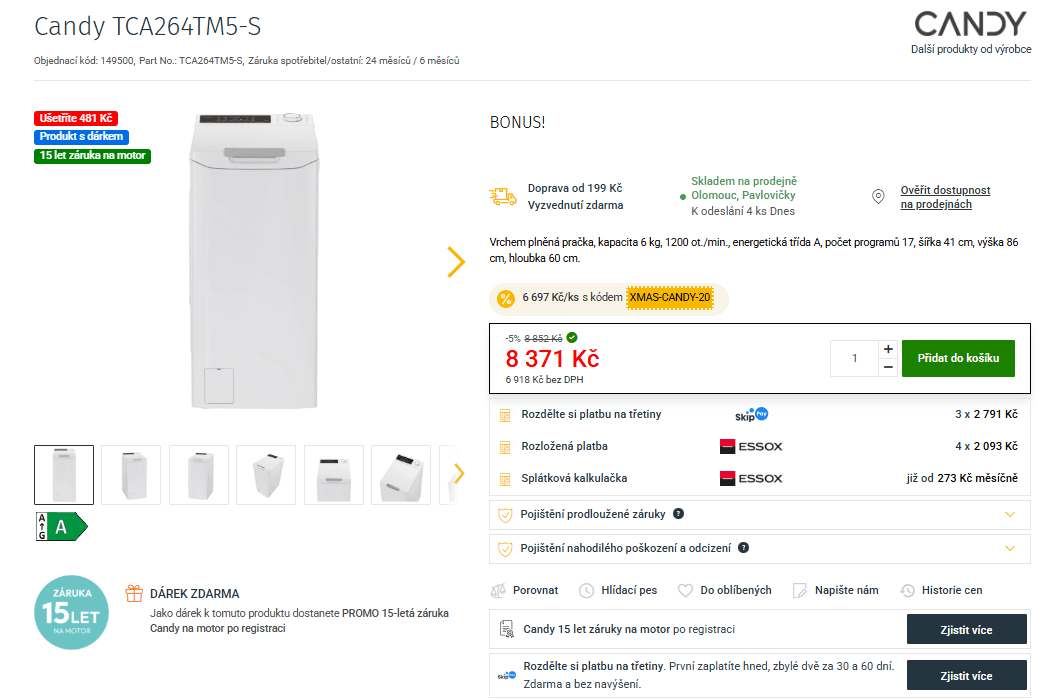The image size is (1064, 700).
Task: Expand Pojištění nahodilého poškození a odcizení
Action: (1009, 549)
